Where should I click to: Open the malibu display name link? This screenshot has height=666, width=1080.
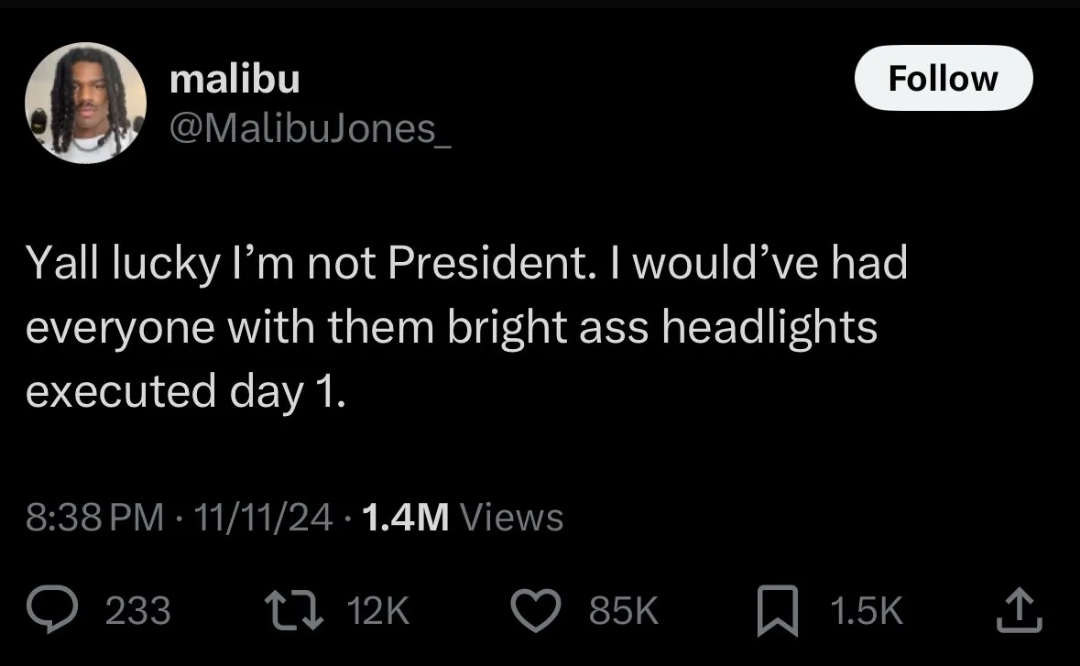pyautogui.click(x=235, y=79)
